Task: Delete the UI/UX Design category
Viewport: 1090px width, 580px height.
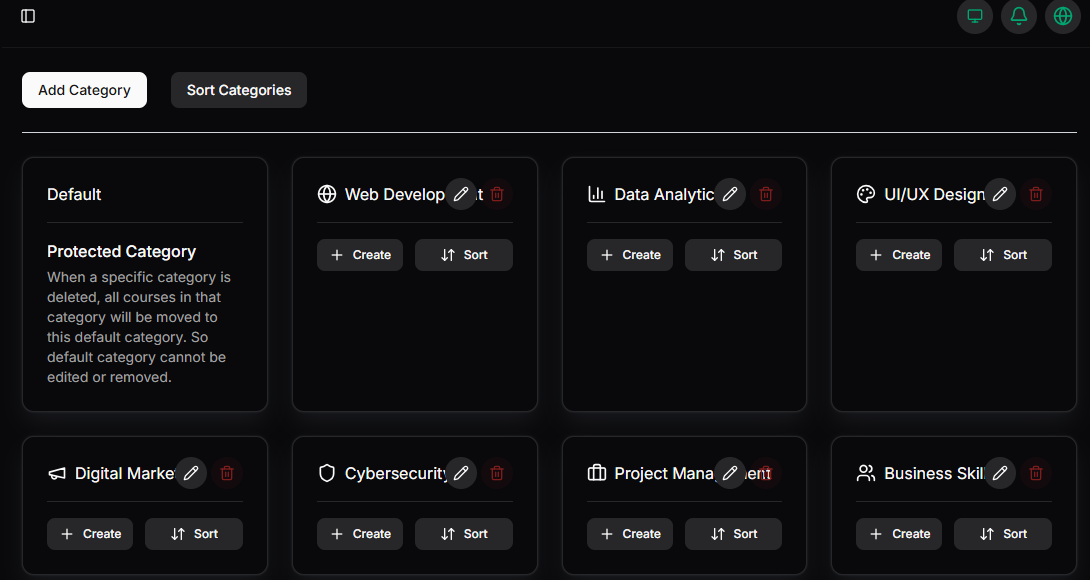Action: coord(1036,194)
